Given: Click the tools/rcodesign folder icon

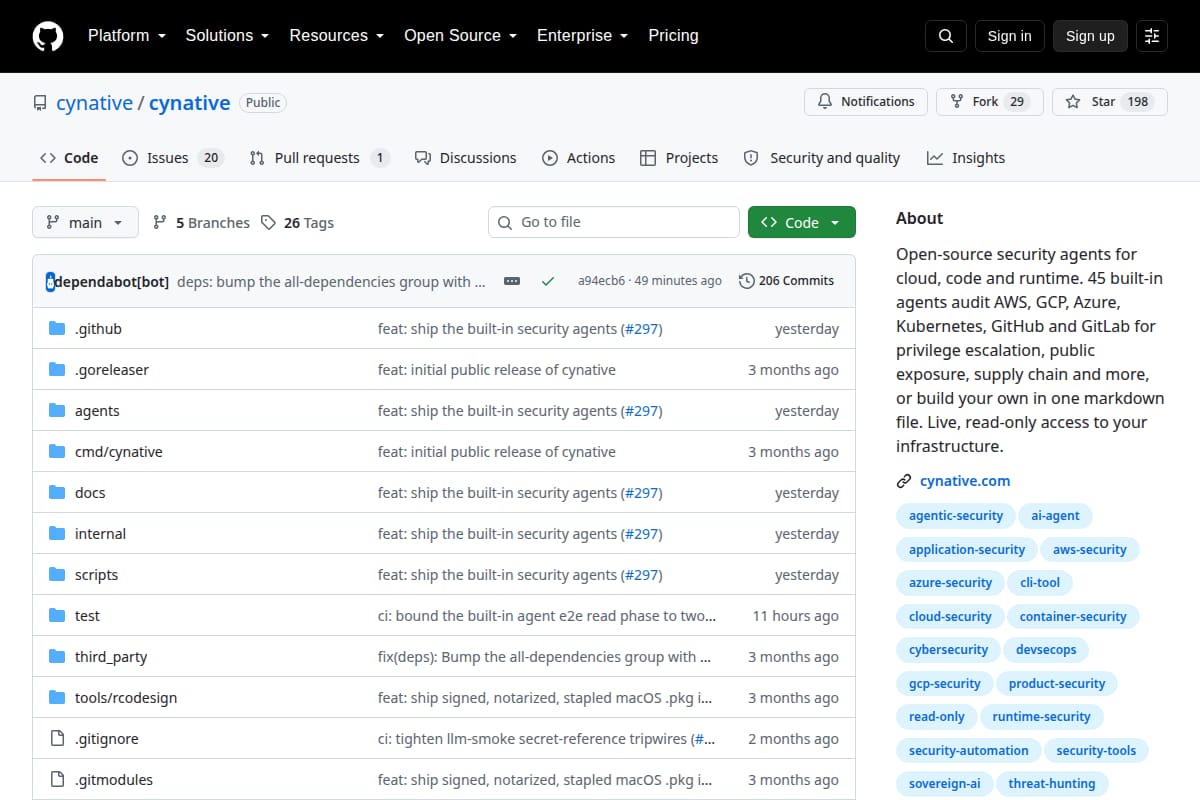Looking at the screenshot, I should point(57,698).
